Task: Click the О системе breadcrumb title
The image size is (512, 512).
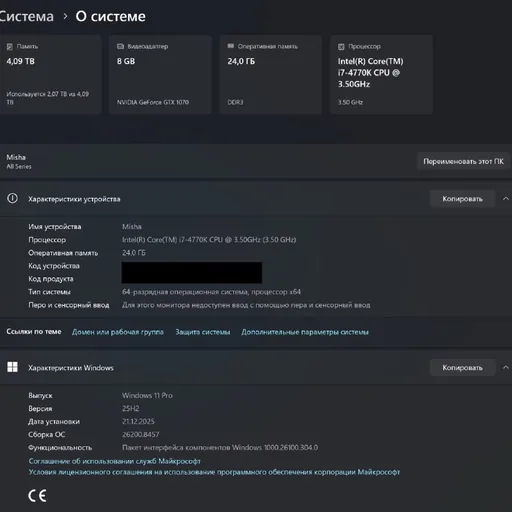Action: tap(110, 17)
